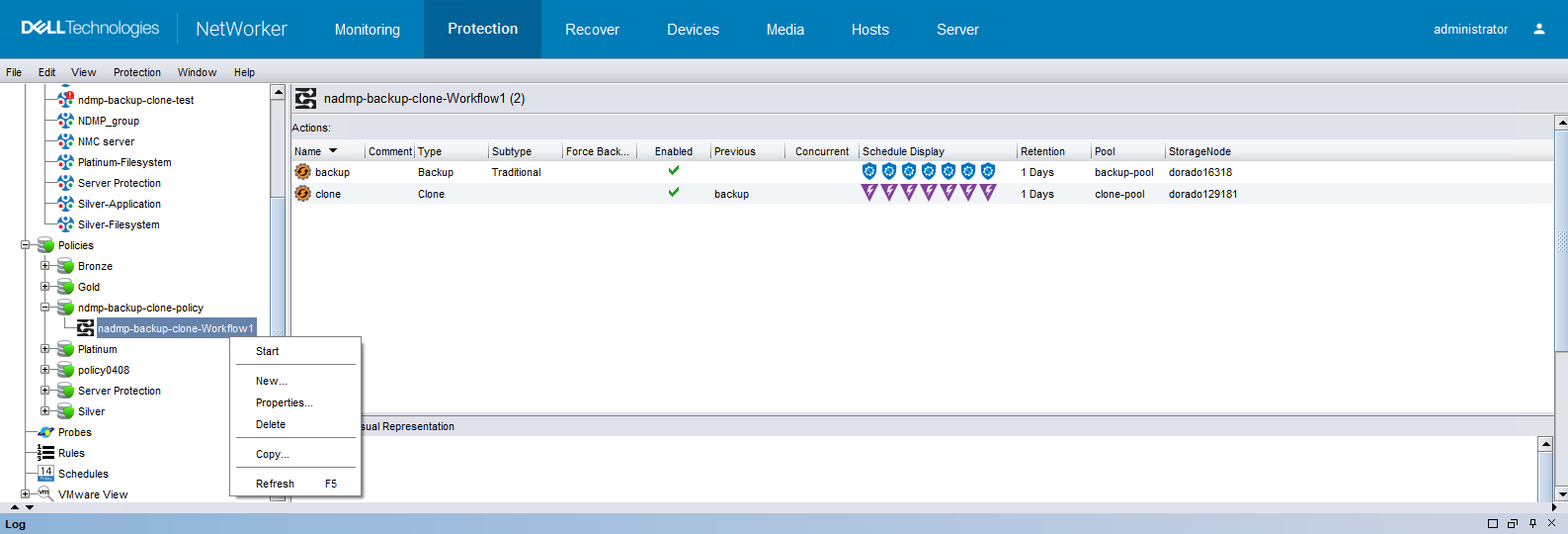
Task: Click the Silver-Filesystem group icon
Action: [65, 223]
